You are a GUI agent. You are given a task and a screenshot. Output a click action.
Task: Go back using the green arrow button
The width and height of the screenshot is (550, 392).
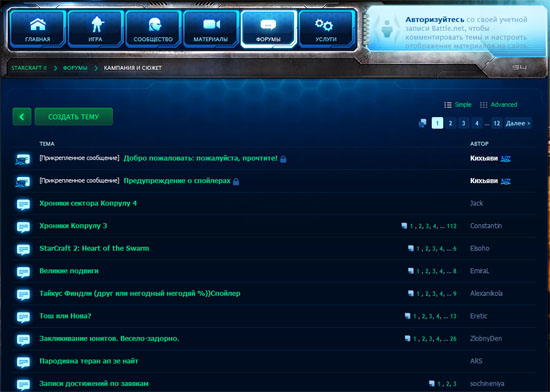pyautogui.click(x=22, y=117)
